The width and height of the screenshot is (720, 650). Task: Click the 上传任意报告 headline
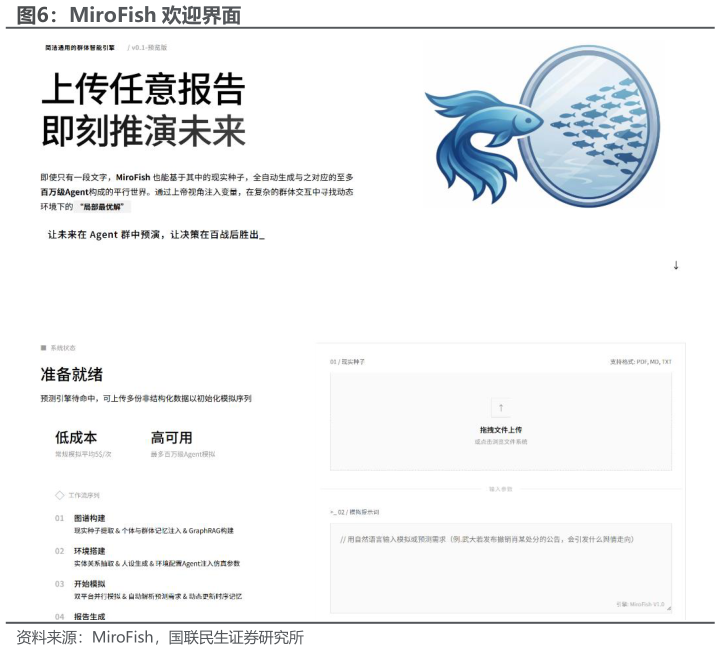(x=143, y=89)
